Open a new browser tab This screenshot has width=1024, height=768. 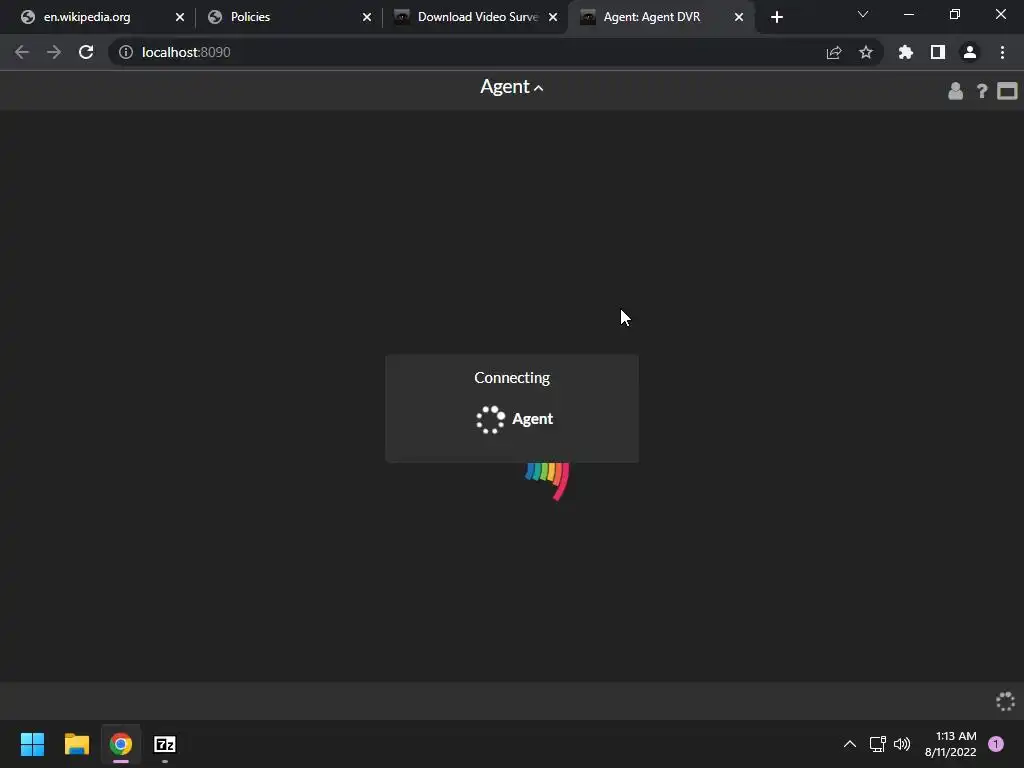click(776, 17)
